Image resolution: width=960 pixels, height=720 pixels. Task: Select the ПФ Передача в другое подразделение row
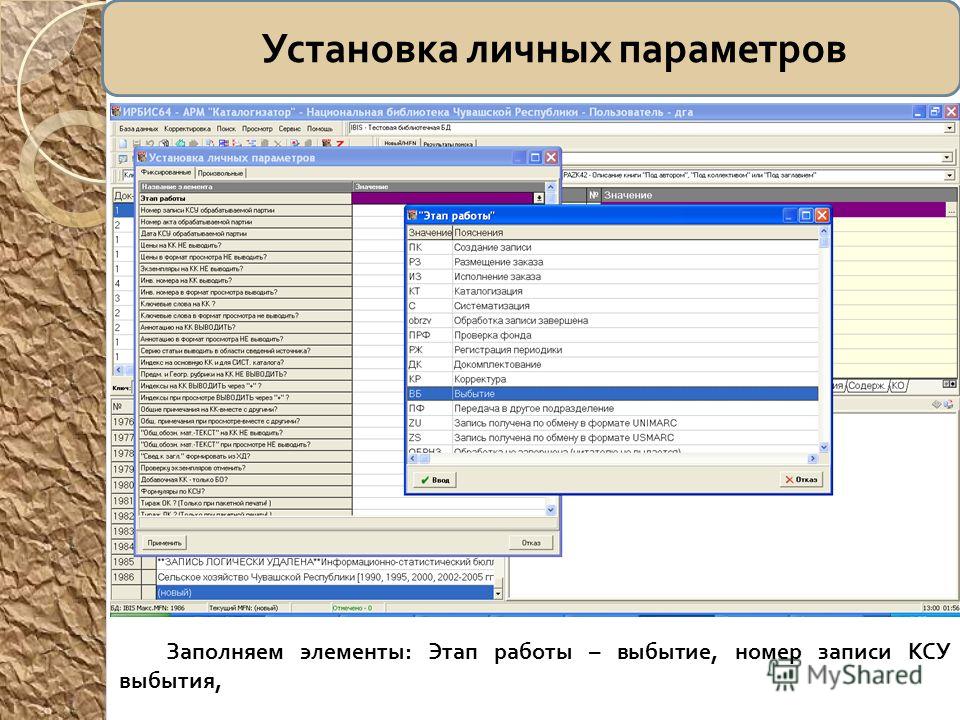[x=612, y=408]
